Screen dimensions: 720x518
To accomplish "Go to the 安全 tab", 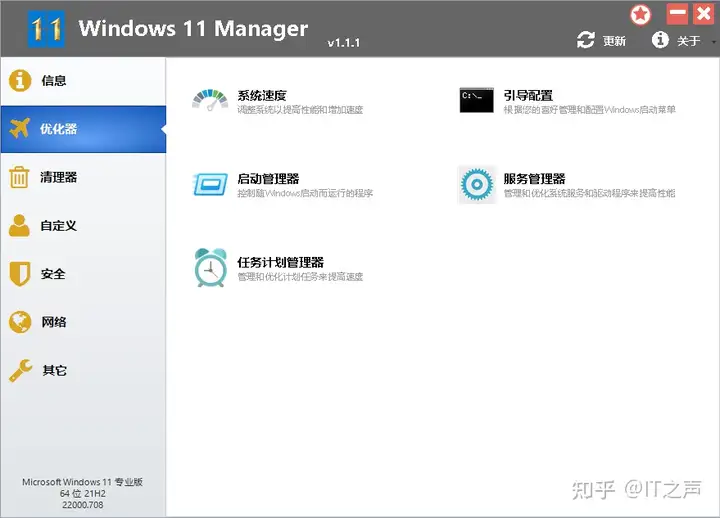I will [83, 274].
